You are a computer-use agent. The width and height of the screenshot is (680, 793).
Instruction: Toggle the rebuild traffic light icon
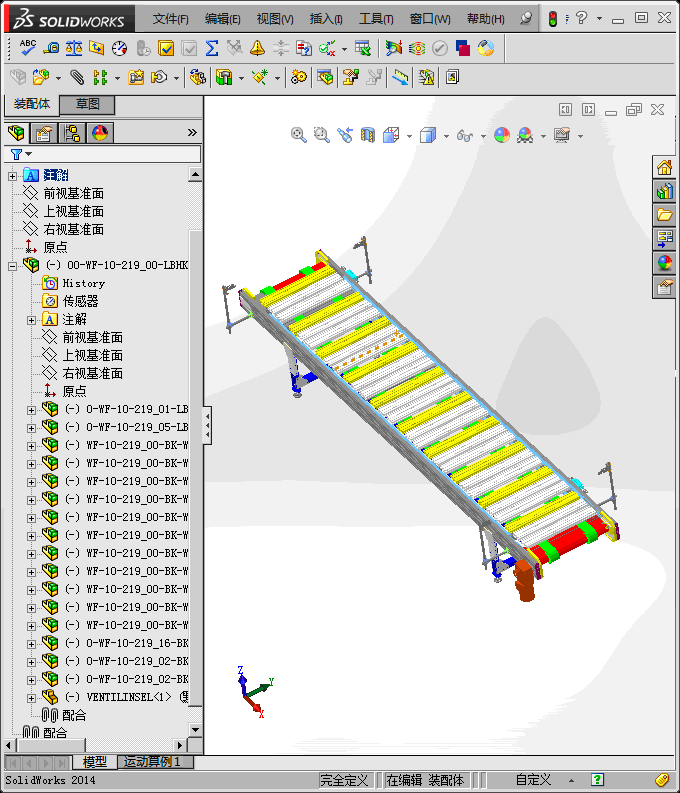[x=553, y=19]
